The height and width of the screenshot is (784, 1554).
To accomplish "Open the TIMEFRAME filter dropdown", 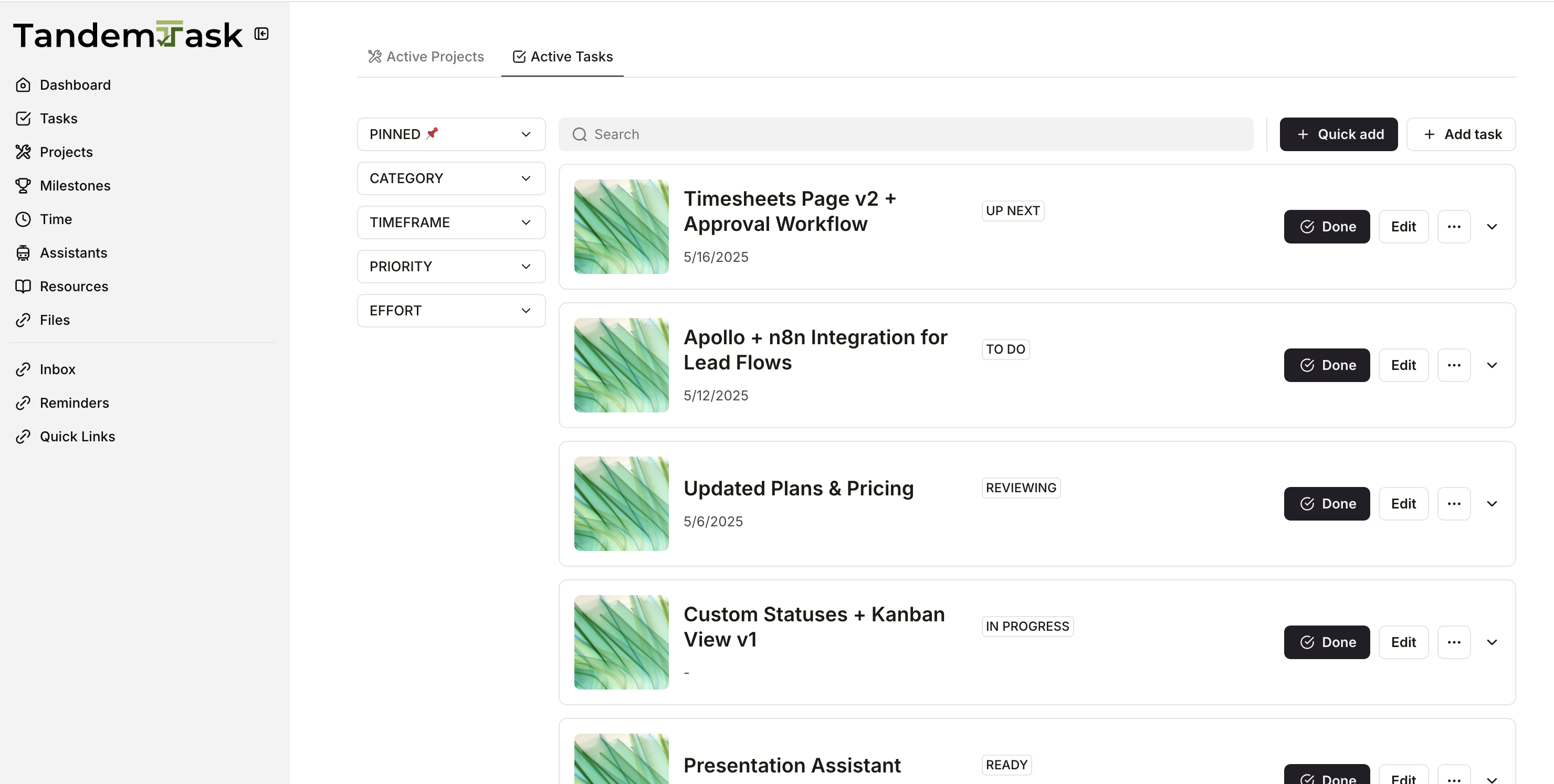I will tap(451, 223).
